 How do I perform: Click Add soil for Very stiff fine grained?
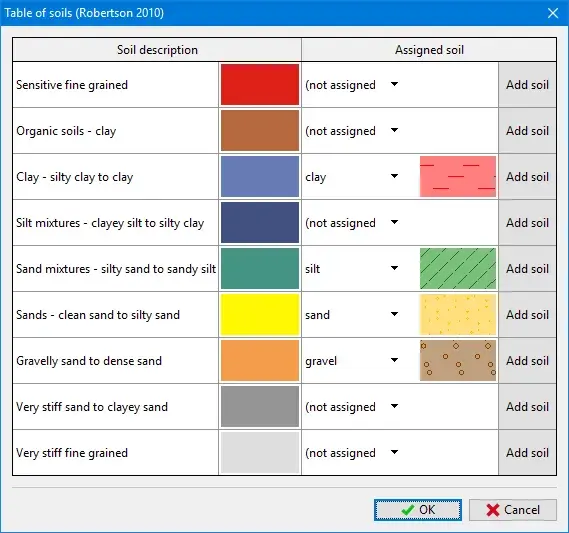527,452
